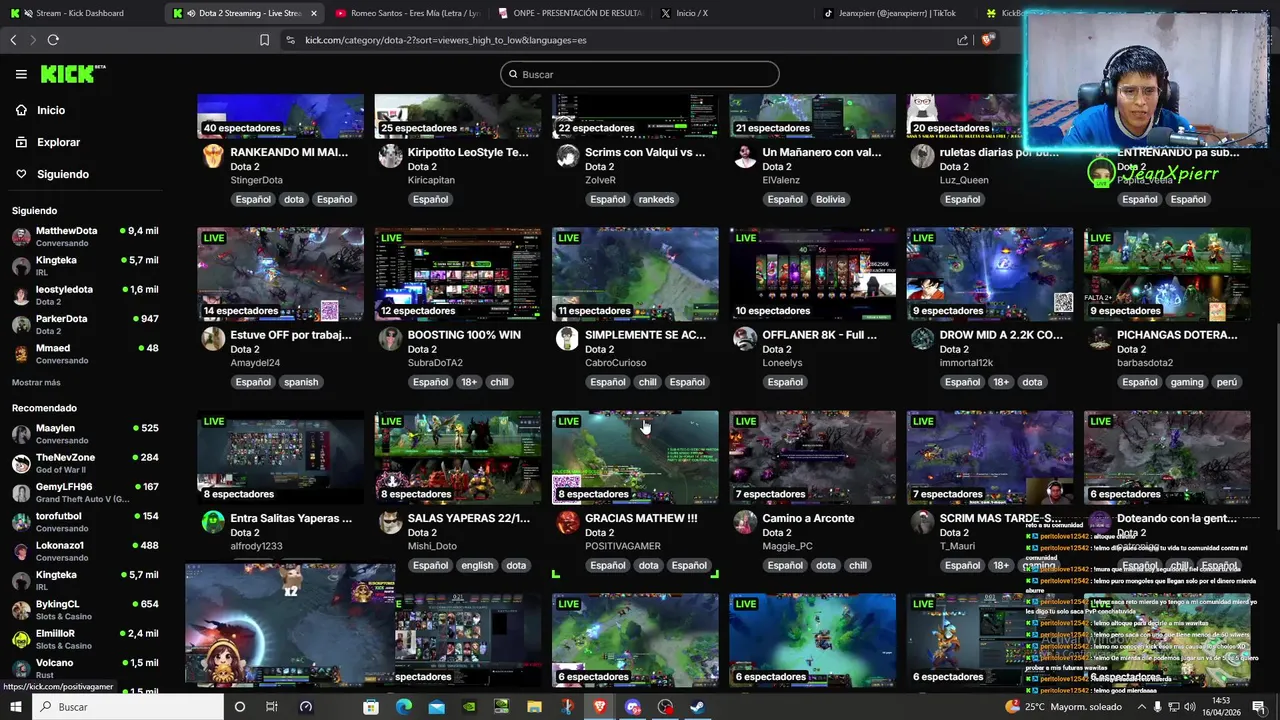
Task: Click Mostrar más under Siguiendo
Action: tap(36, 382)
